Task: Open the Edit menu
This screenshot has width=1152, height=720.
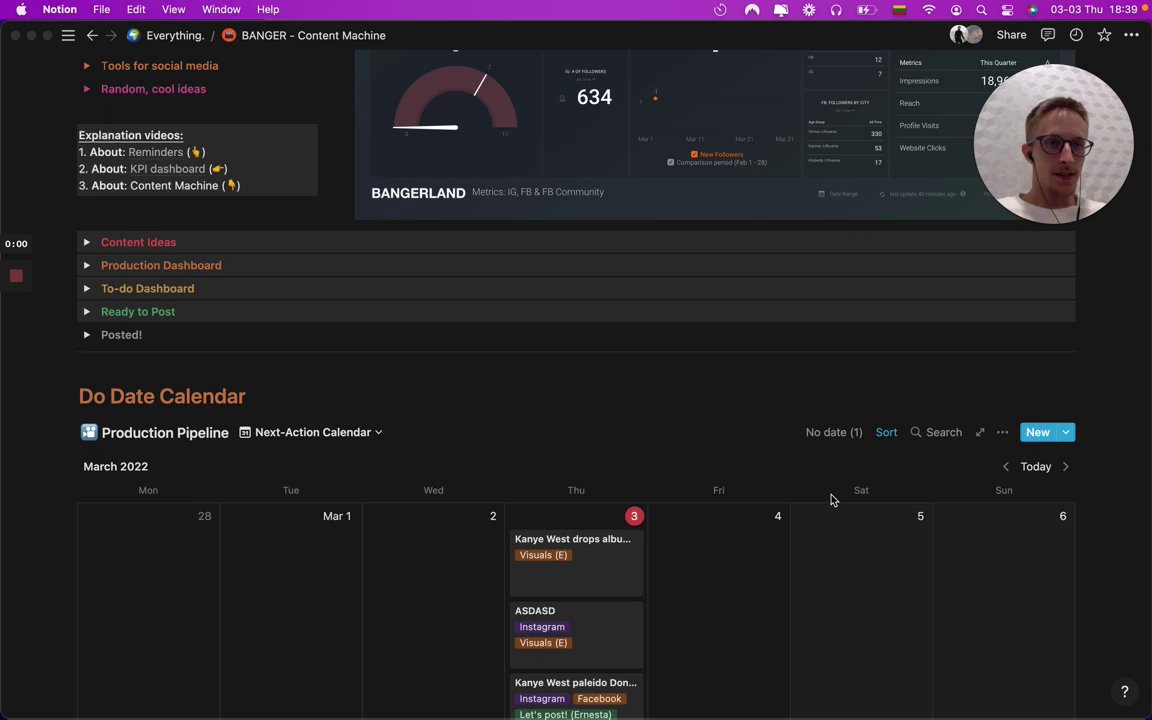Action: tap(136, 10)
